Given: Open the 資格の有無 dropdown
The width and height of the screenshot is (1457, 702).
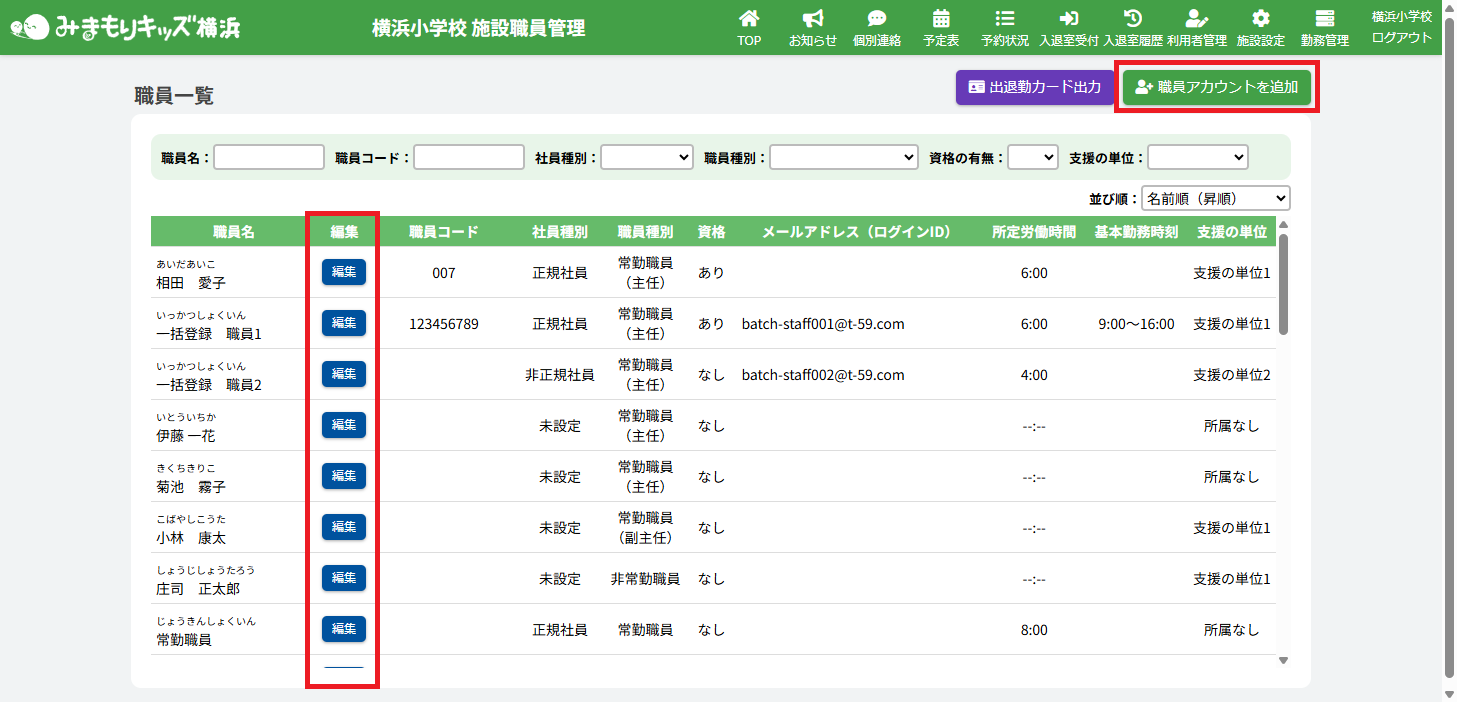Looking at the screenshot, I should point(1032,157).
